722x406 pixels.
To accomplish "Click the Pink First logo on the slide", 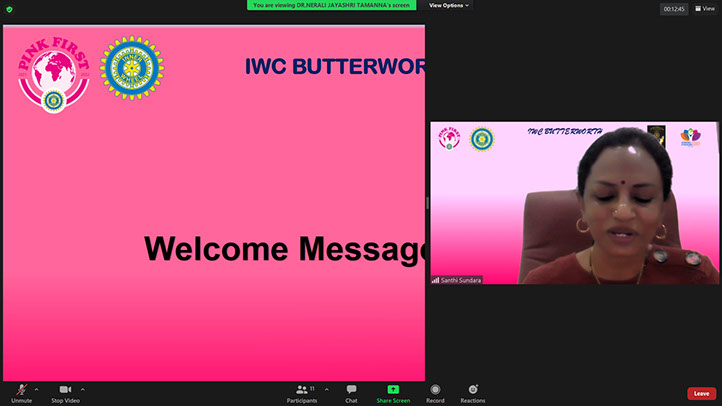I will click(52, 74).
